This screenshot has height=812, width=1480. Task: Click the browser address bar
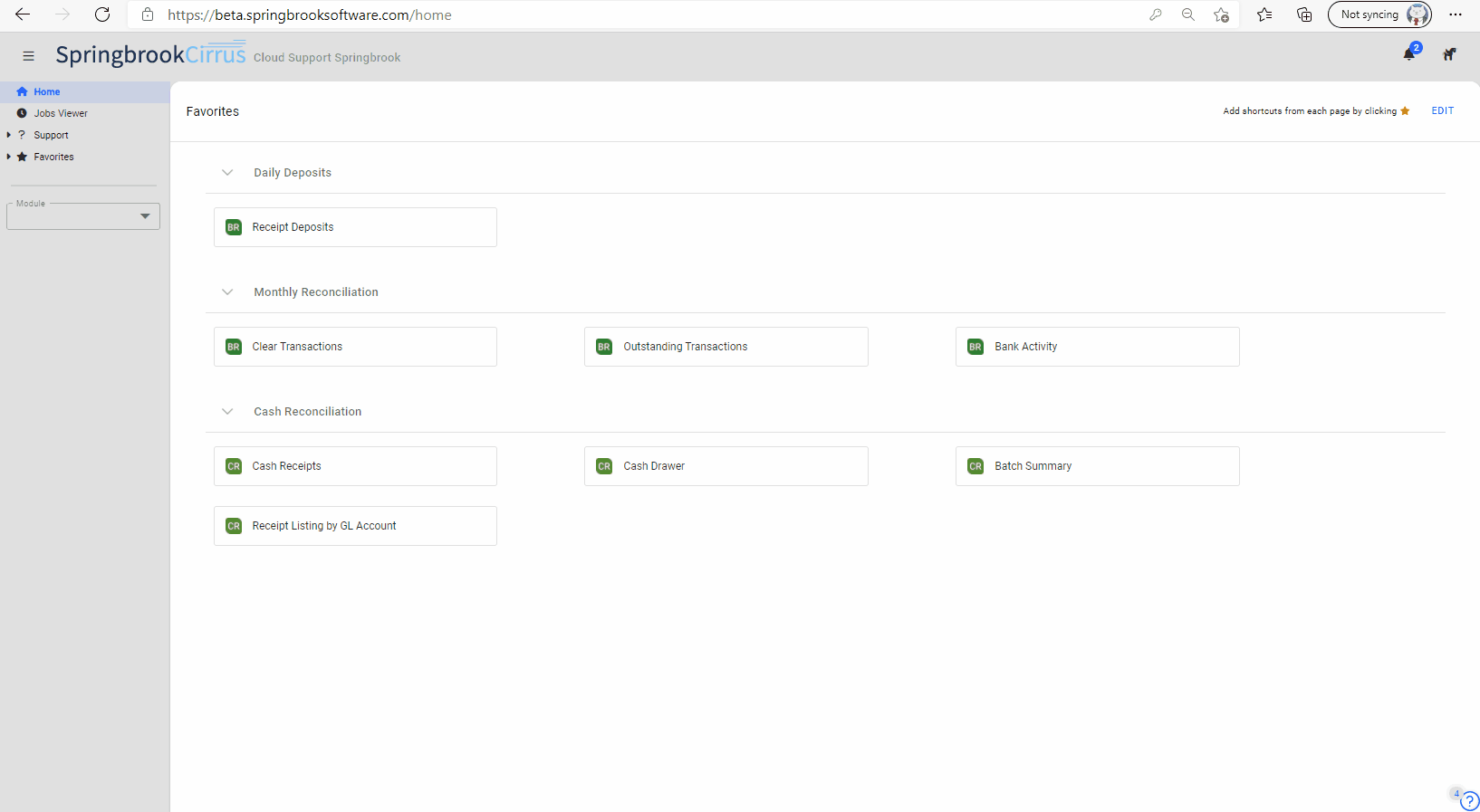(x=634, y=14)
